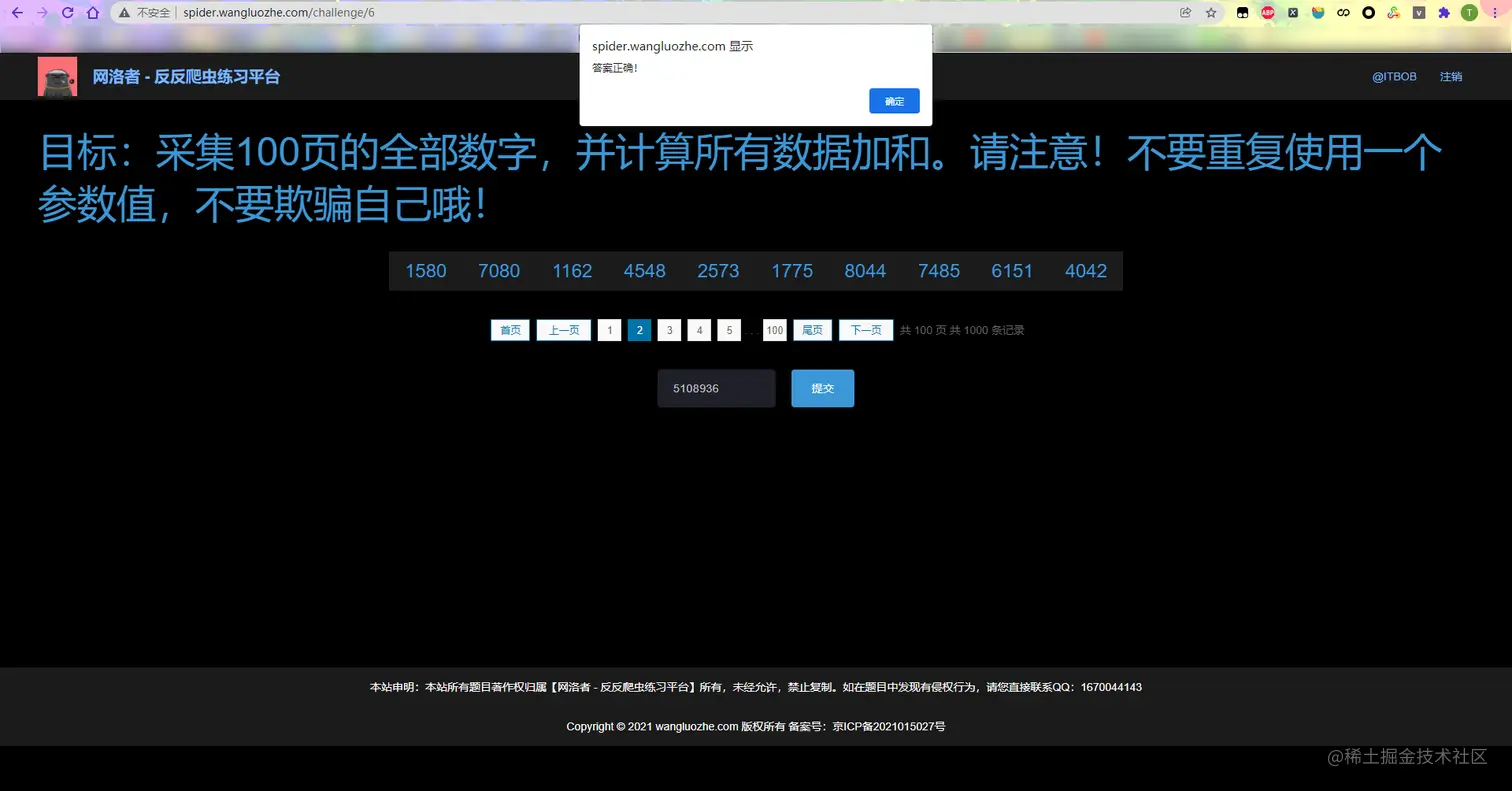The width and height of the screenshot is (1512, 791).
Task: Open the black ring extension icon
Action: [1369, 13]
